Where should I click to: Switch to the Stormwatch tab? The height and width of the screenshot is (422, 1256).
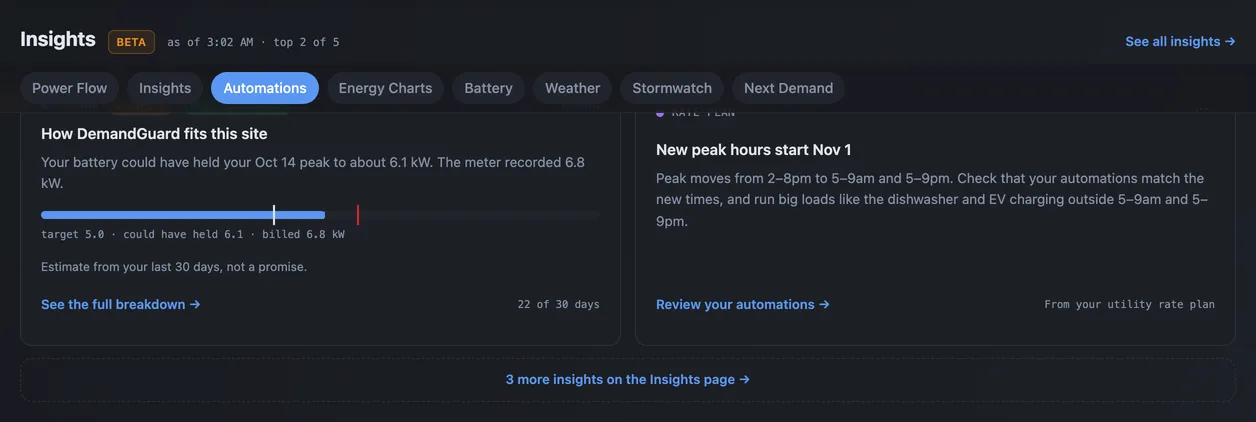[672, 88]
